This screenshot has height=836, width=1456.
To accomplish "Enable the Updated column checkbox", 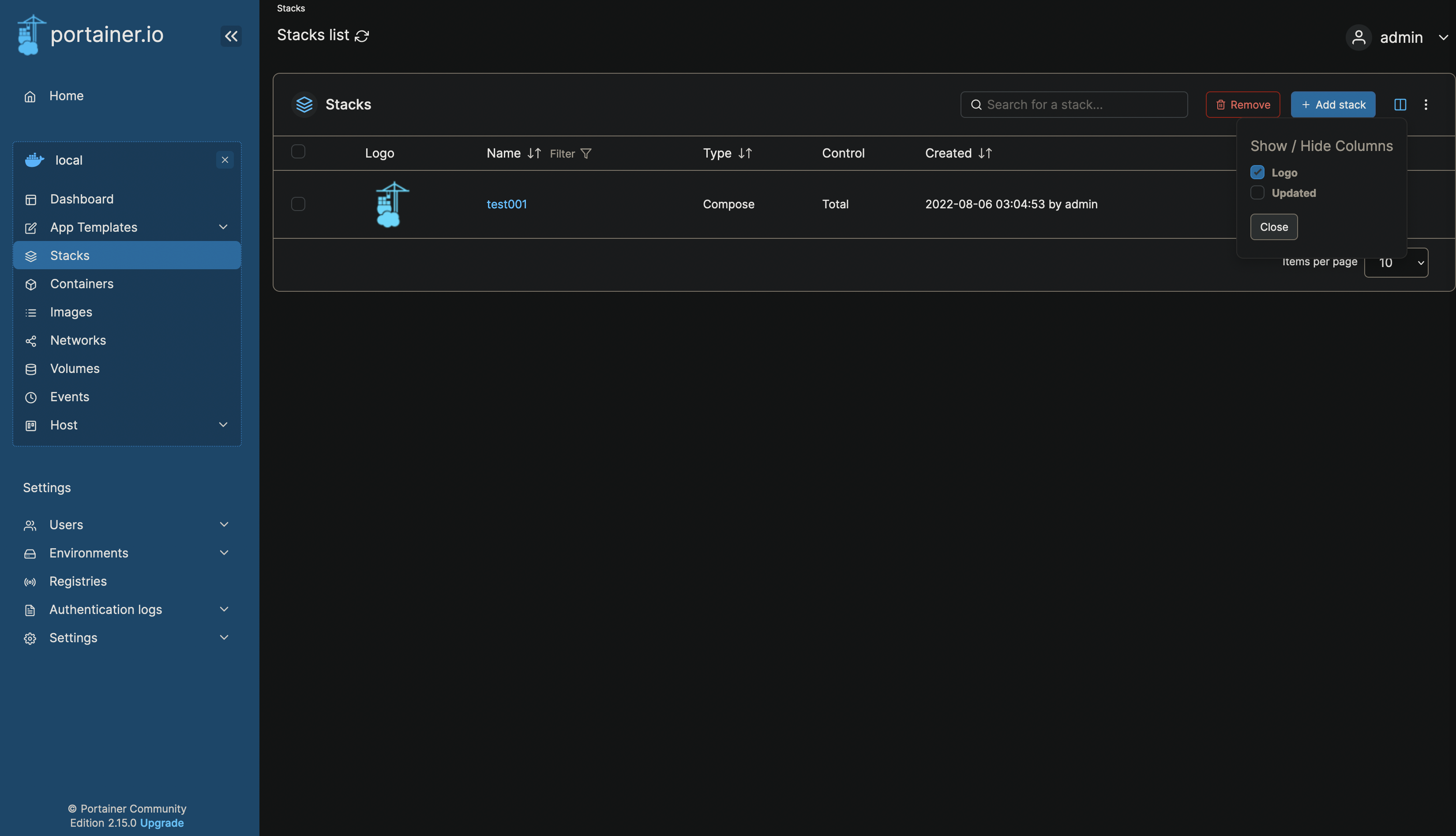I will coord(1257,193).
